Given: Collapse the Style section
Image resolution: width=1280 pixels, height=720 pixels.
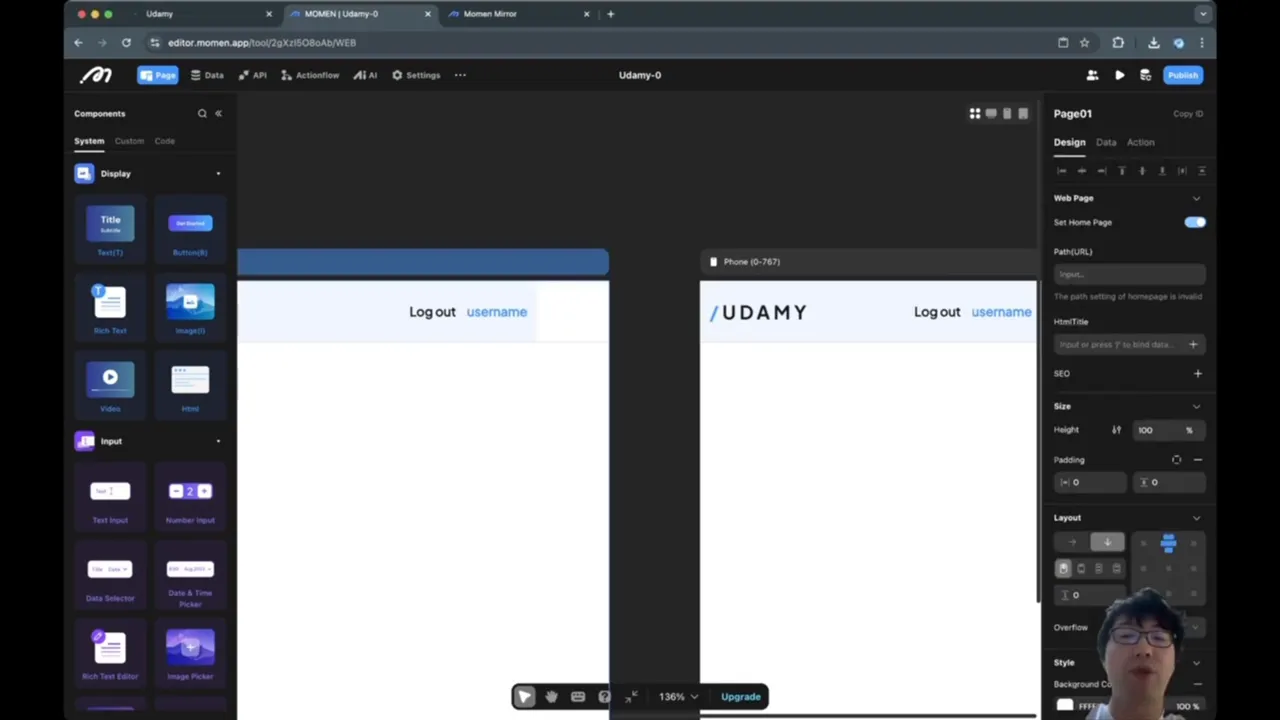Looking at the screenshot, I should tap(1196, 662).
